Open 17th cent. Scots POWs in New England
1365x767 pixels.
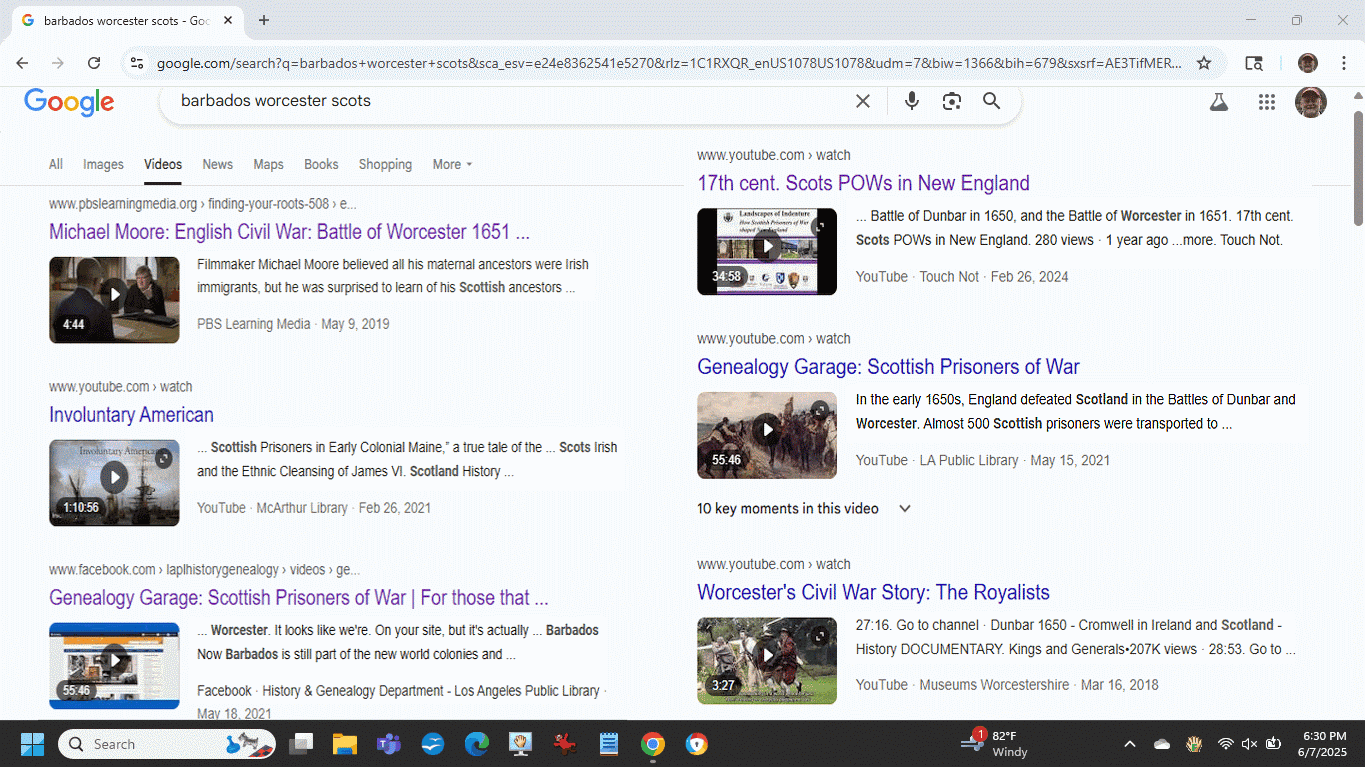pos(863,183)
